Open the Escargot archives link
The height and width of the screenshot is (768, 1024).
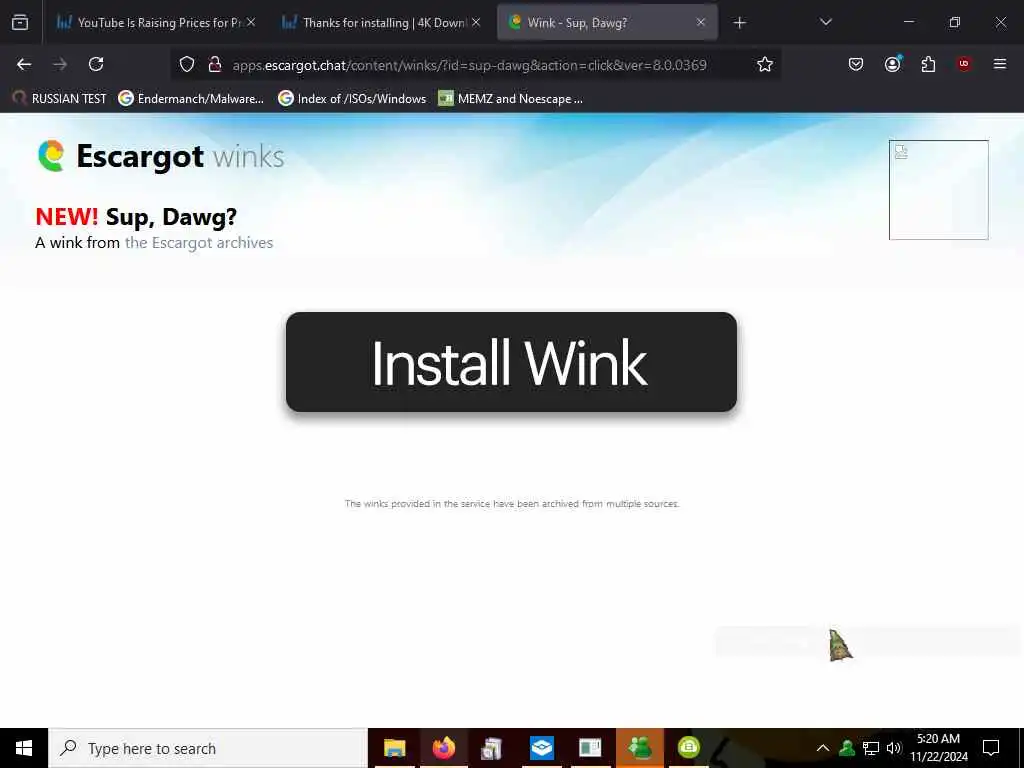199,243
